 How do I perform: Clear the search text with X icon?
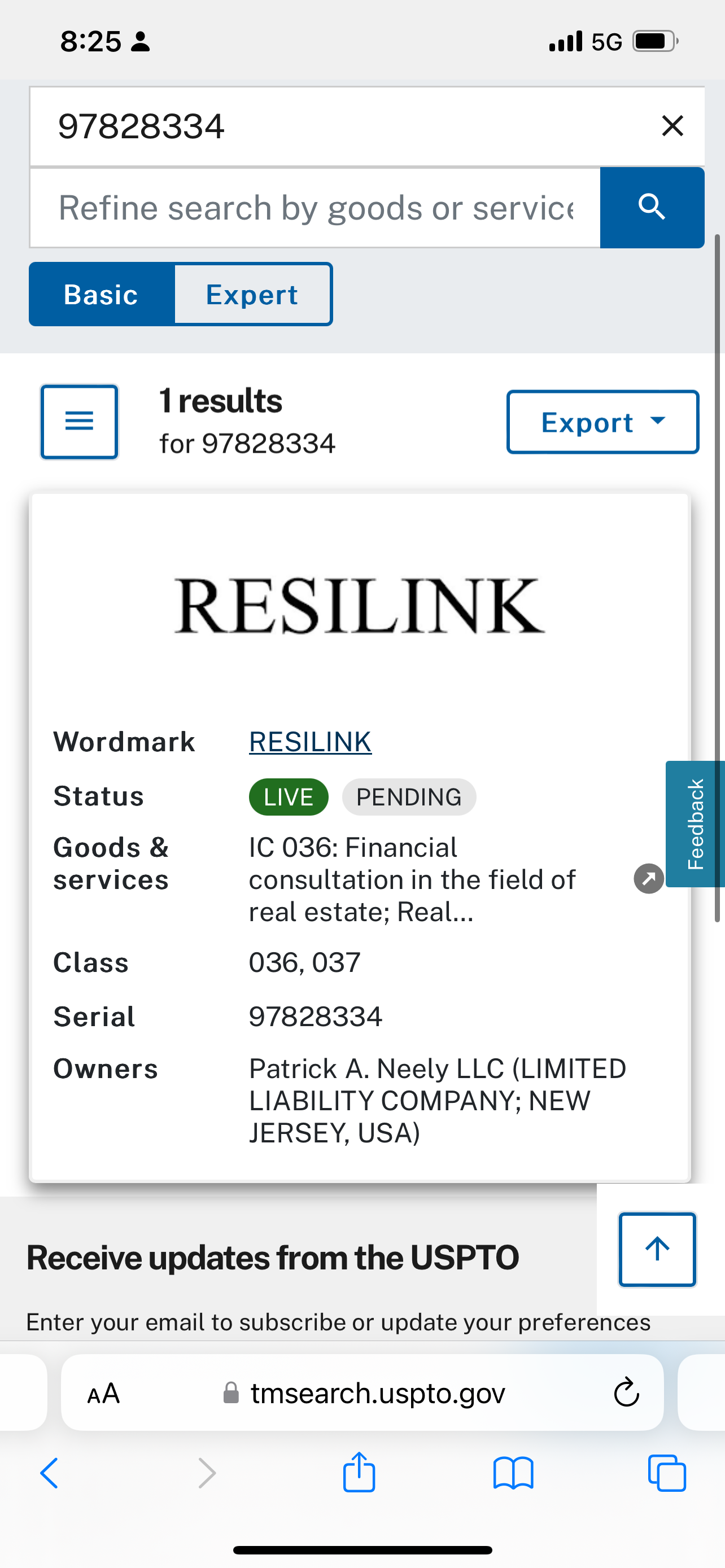point(672,126)
